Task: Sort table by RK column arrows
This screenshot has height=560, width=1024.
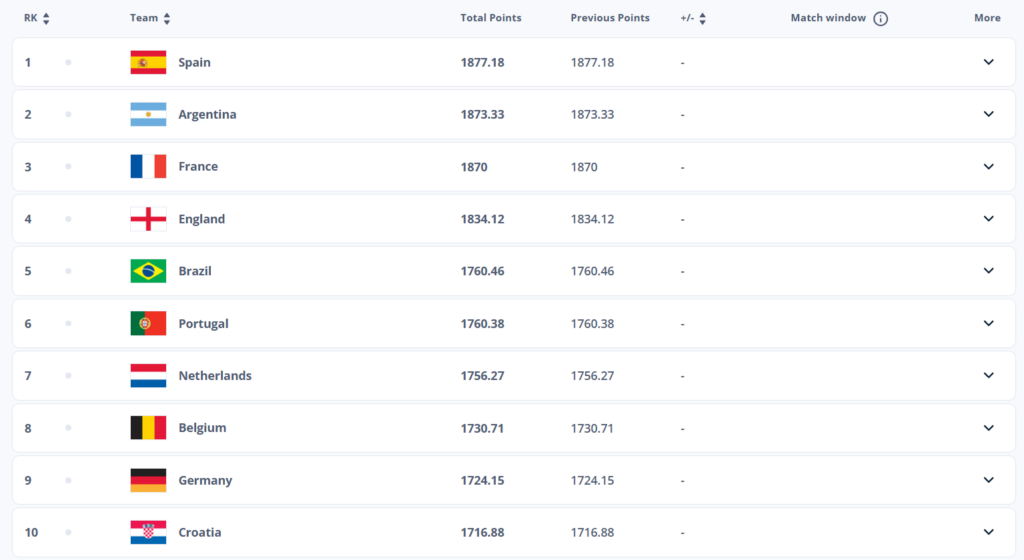Action: click(x=46, y=19)
